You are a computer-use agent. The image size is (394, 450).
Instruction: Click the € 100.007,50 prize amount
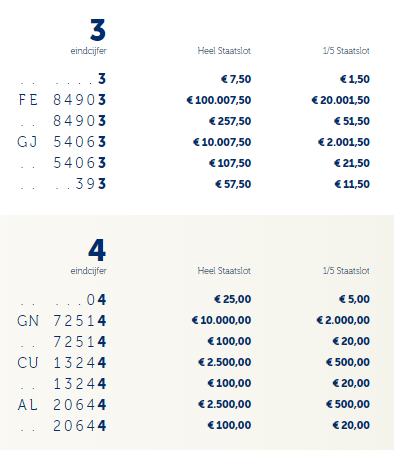click(x=219, y=100)
